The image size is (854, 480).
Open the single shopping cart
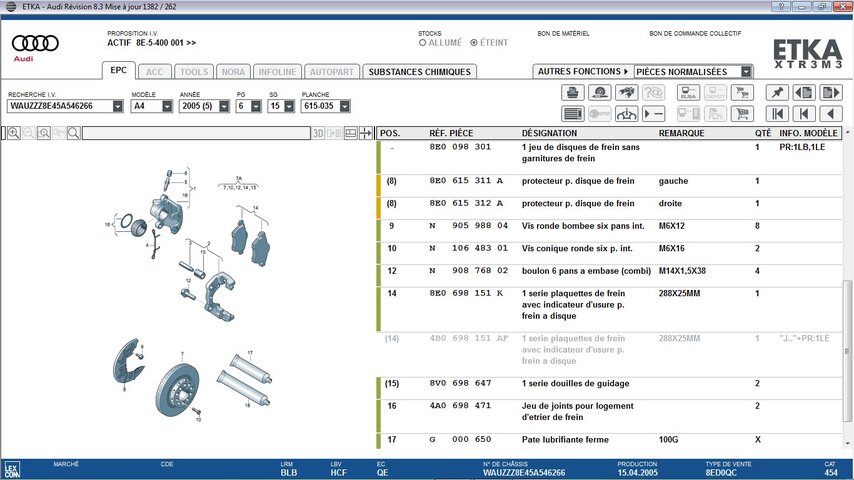pyautogui.click(x=742, y=114)
